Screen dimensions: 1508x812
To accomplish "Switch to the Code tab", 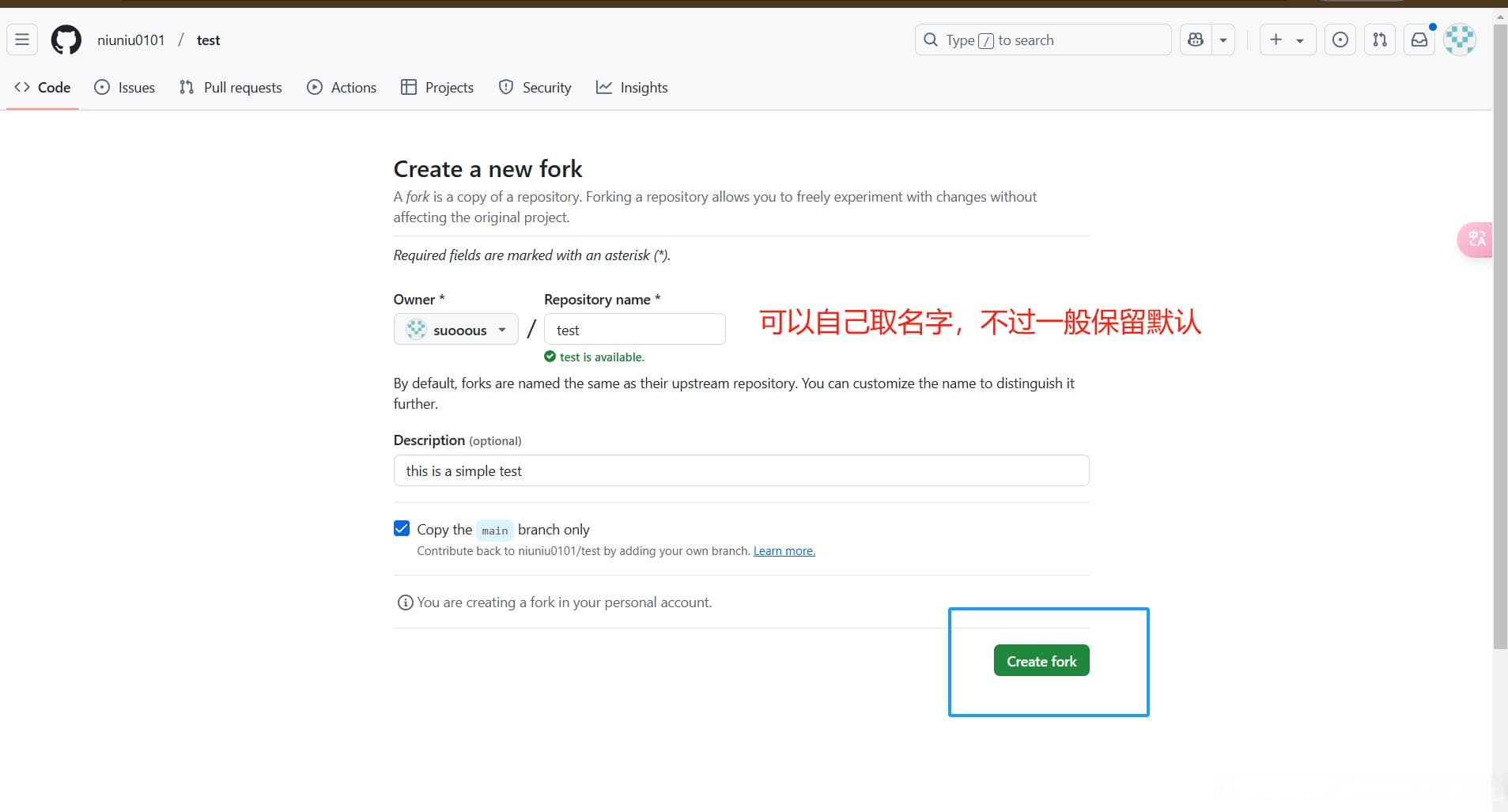I will click(43, 87).
